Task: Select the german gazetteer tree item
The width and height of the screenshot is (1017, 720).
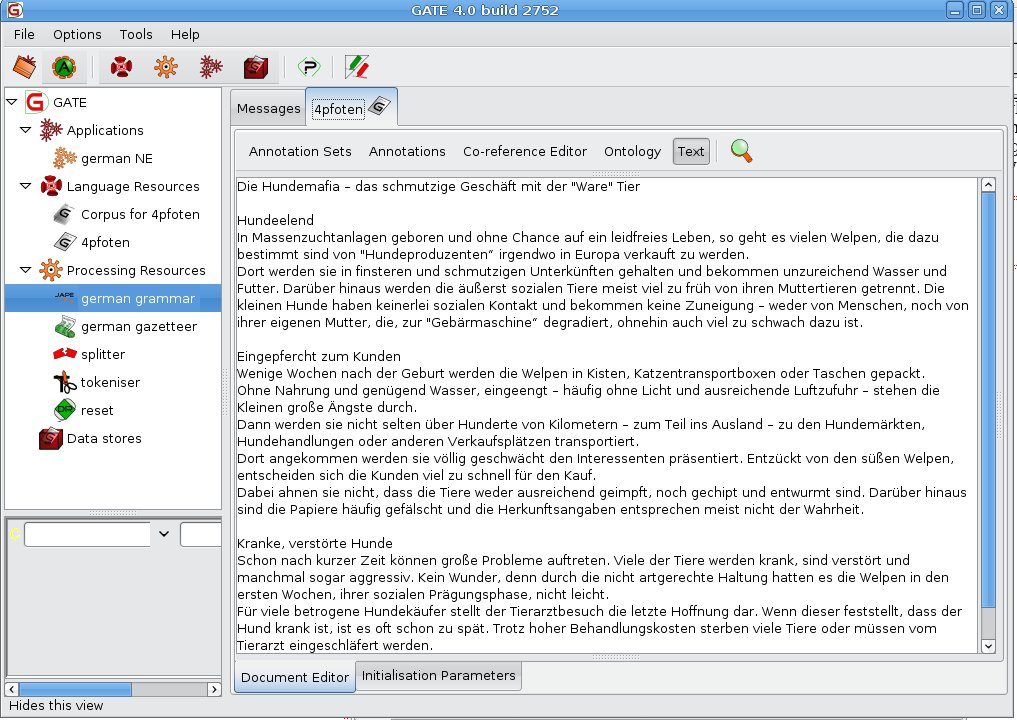Action: [x=139, y=326]
